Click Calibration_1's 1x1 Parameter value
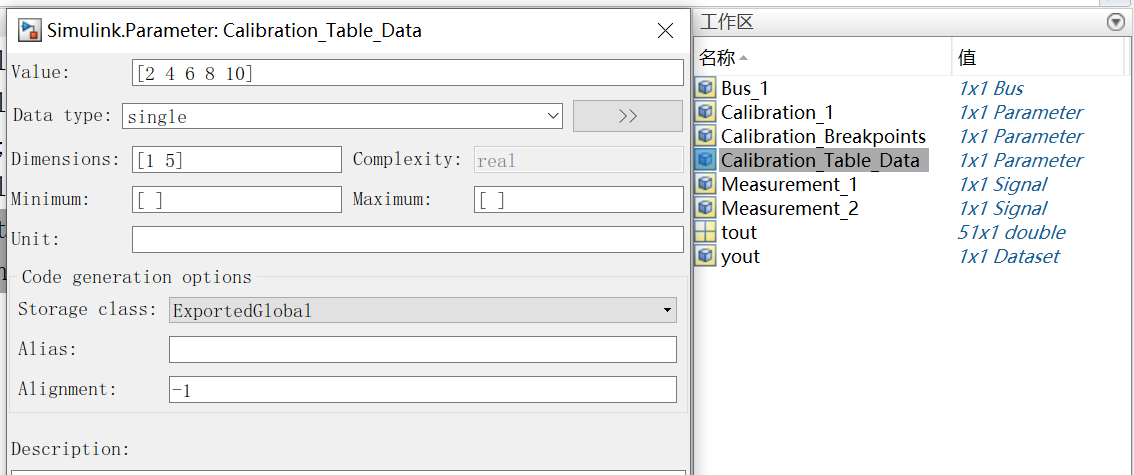The image size is (1134, 475). point(1020,112)
